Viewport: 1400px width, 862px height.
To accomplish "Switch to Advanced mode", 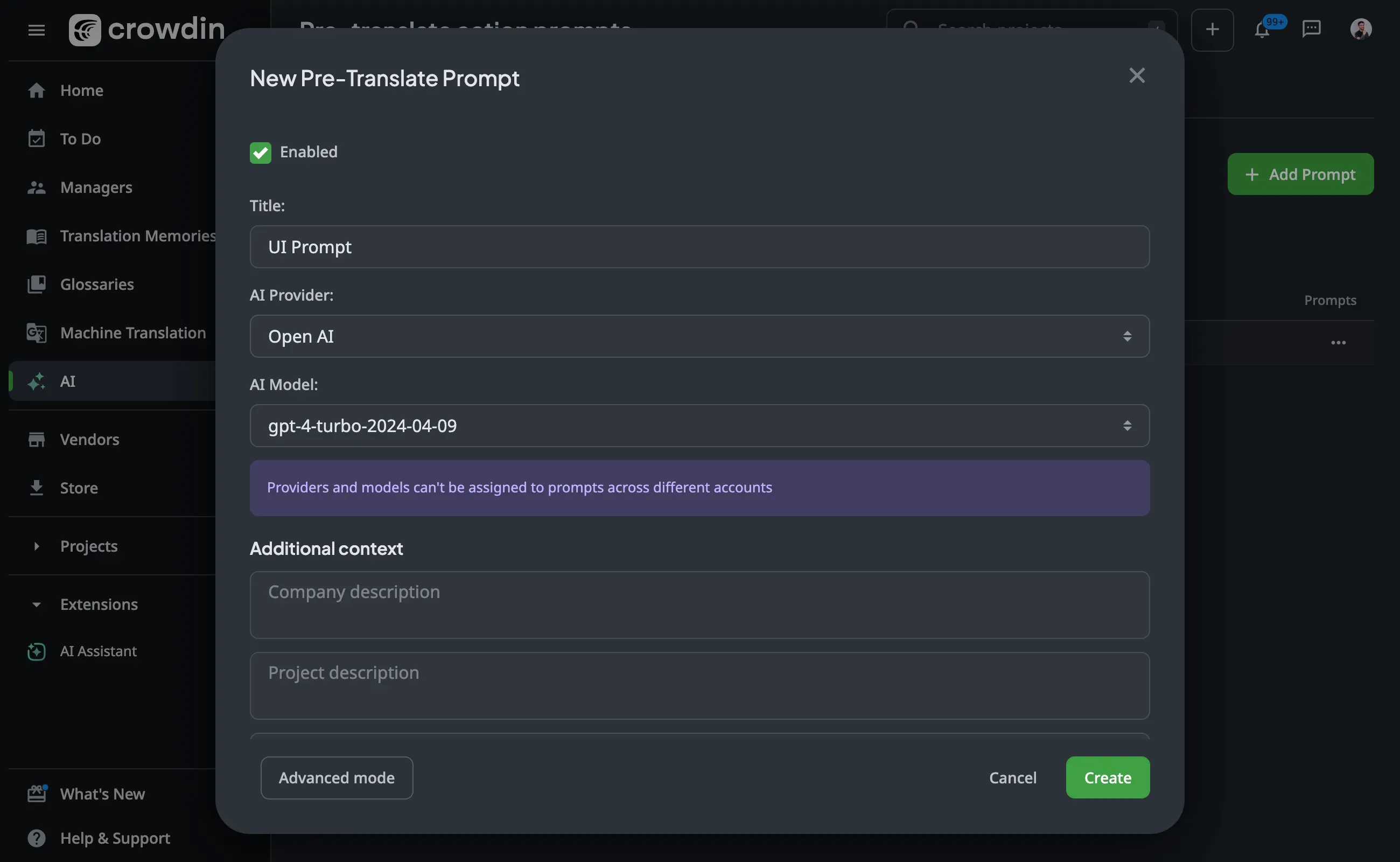I will point(336,777).
